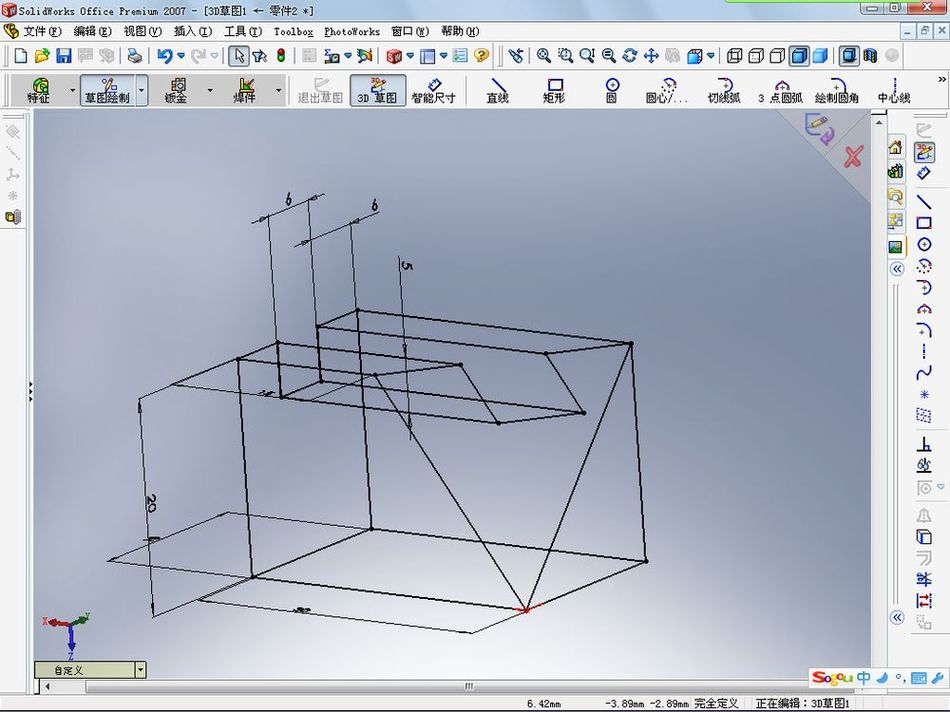This screenshot has height=712, width=950.
Task: Select the 中心线 centerline tool
Action: 894,90
